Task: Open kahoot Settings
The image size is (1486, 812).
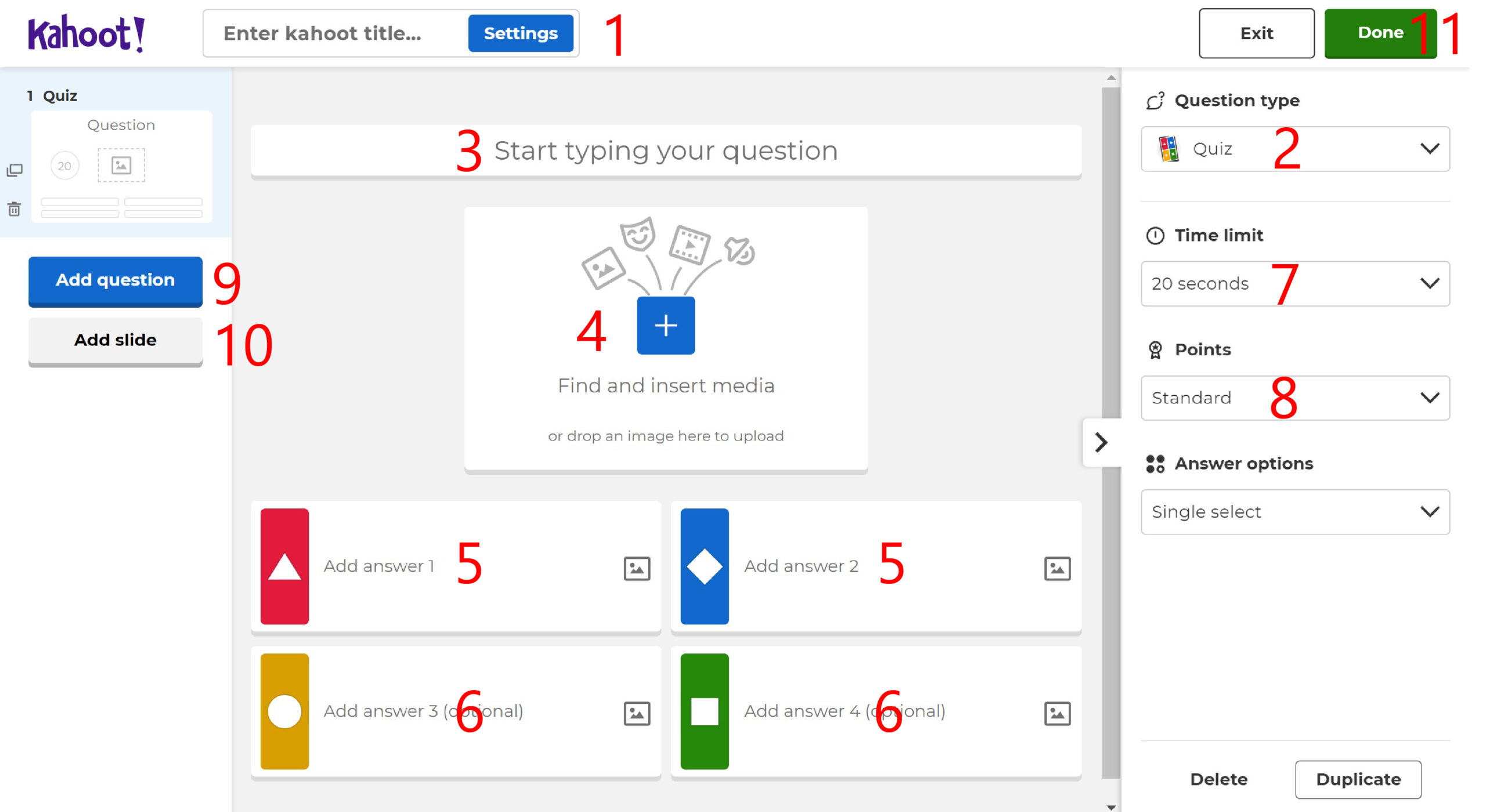Action: click(521, 33)
